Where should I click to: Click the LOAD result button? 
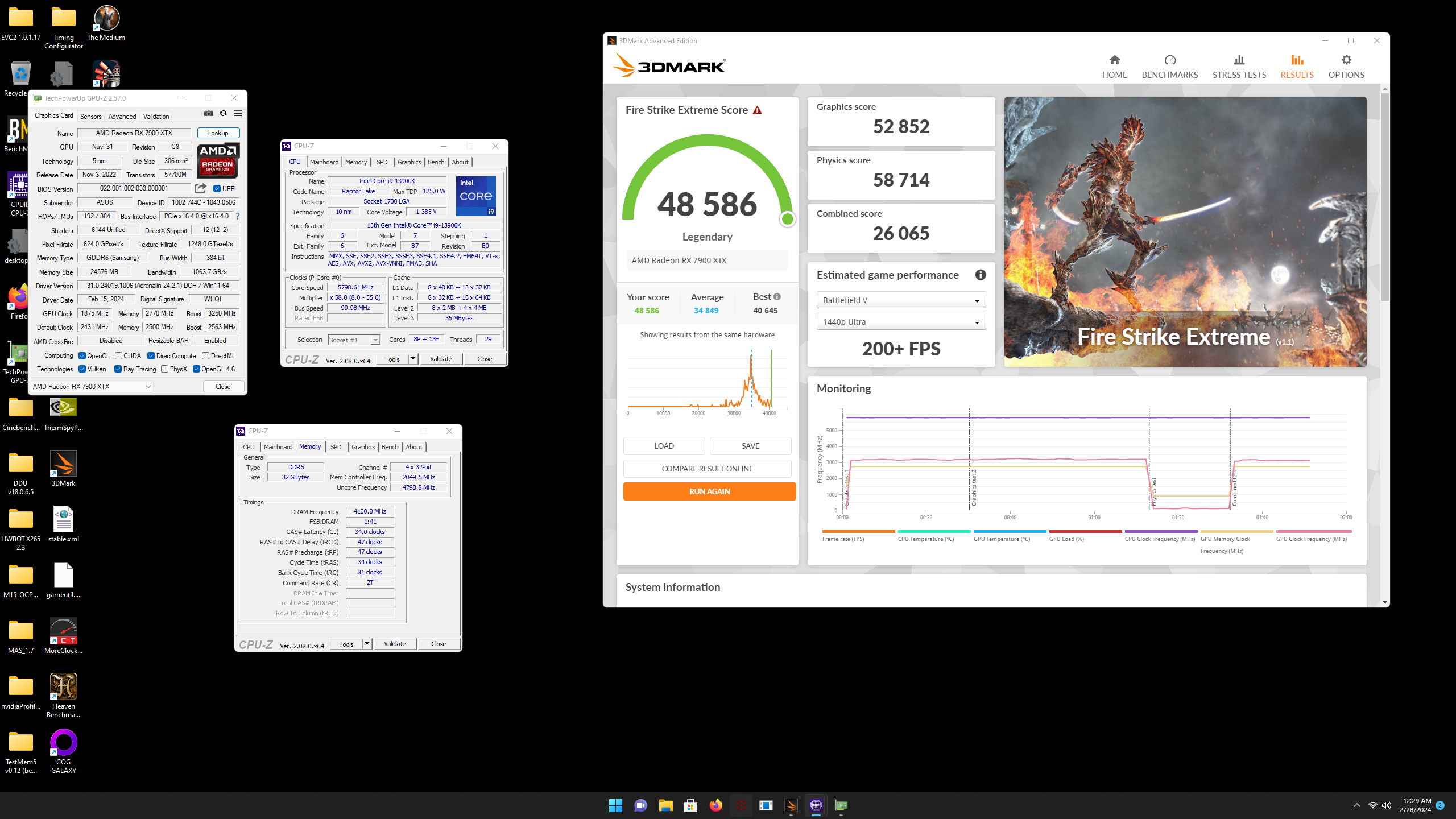click(664, 446)
